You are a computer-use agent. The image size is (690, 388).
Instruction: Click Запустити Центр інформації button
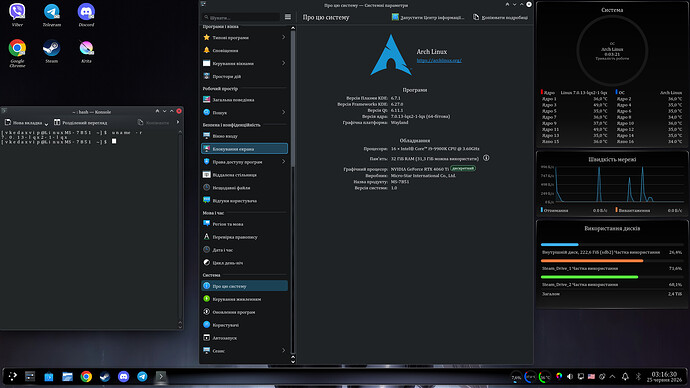(x=428, y=17)
